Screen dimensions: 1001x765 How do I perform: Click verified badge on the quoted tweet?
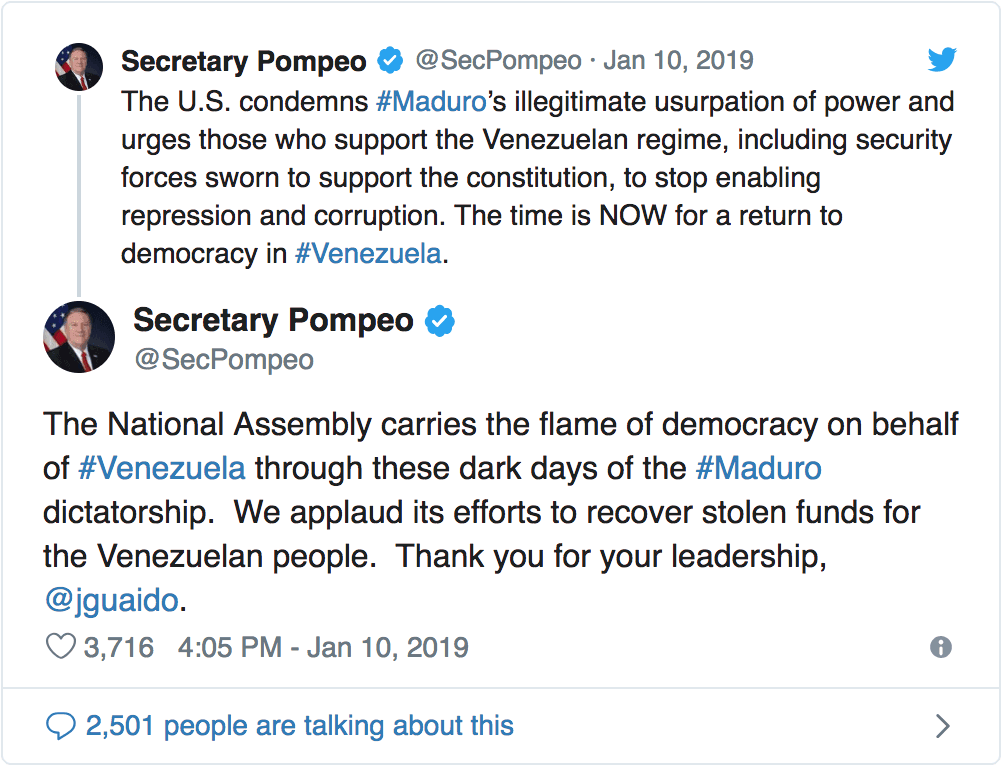(x=390, y=61)
